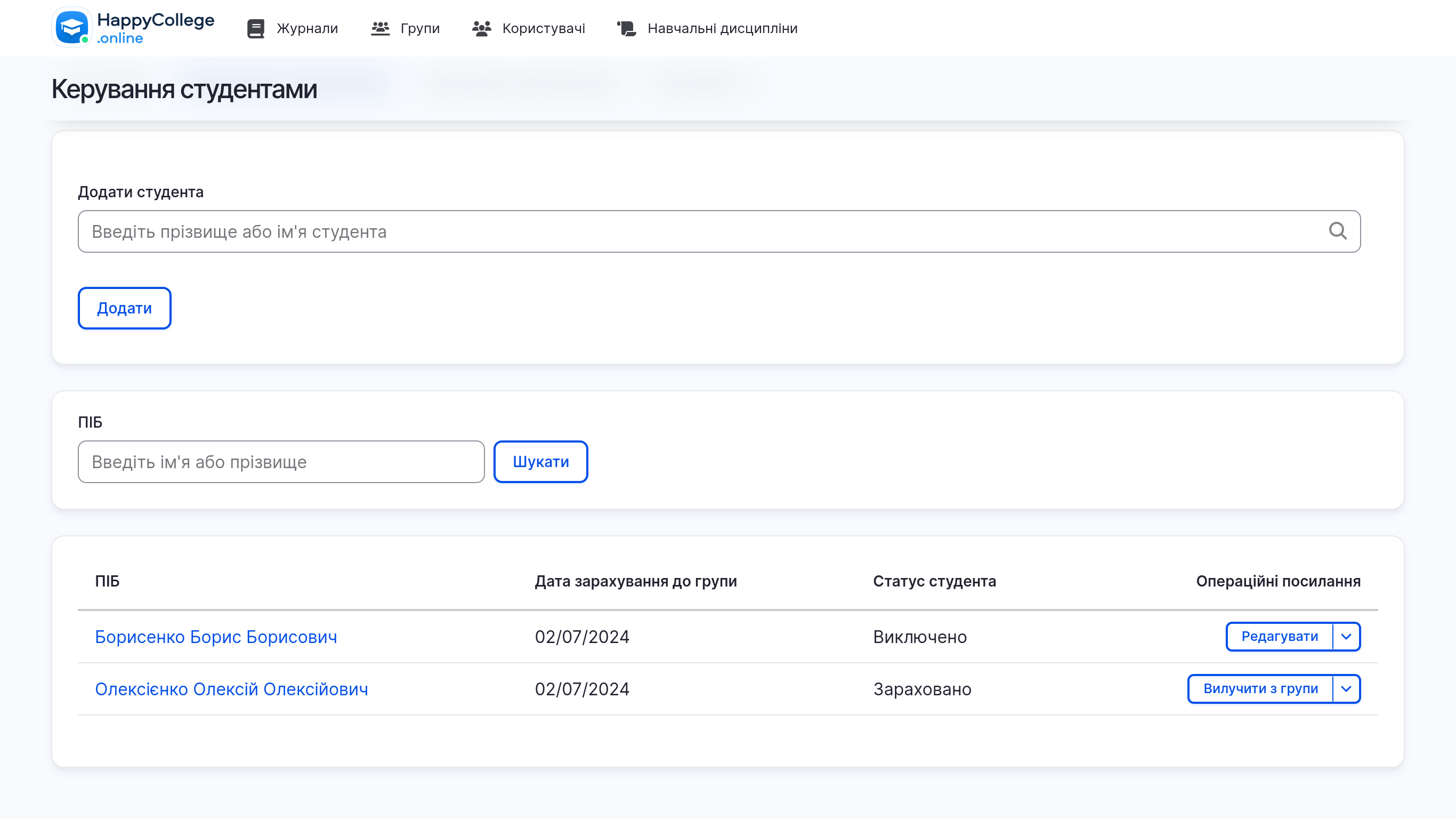
Task: Expand dropdown arrow next to Вилучити з групи
Action: pos(1346,689)
